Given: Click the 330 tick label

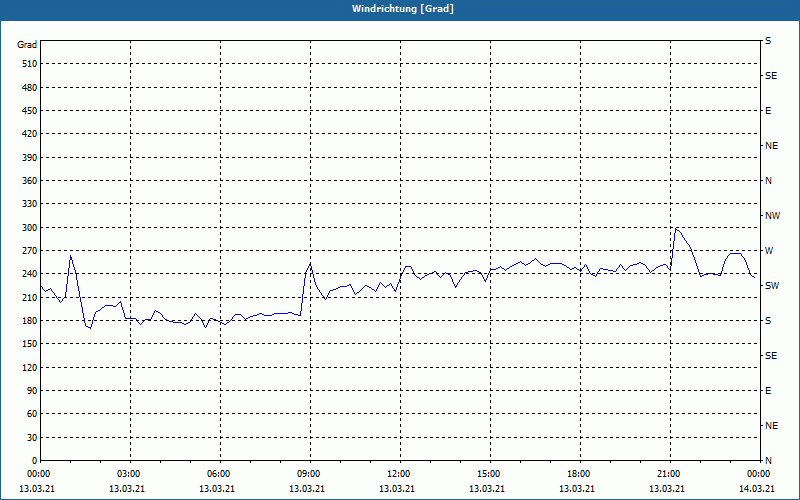Looking at the screenshot, I should (x=30, y=204).
